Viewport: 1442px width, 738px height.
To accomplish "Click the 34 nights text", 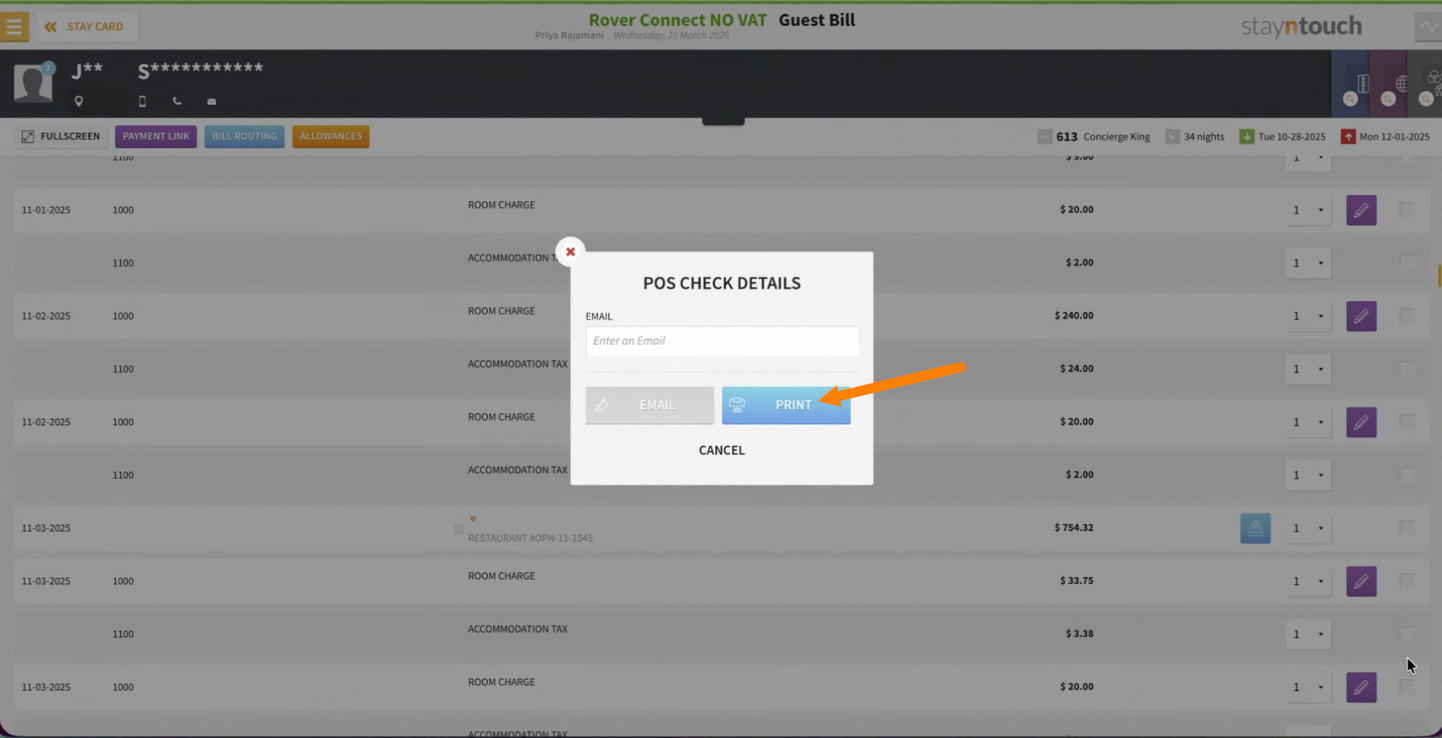I will pyautogui.click(x=1204, y=137).
